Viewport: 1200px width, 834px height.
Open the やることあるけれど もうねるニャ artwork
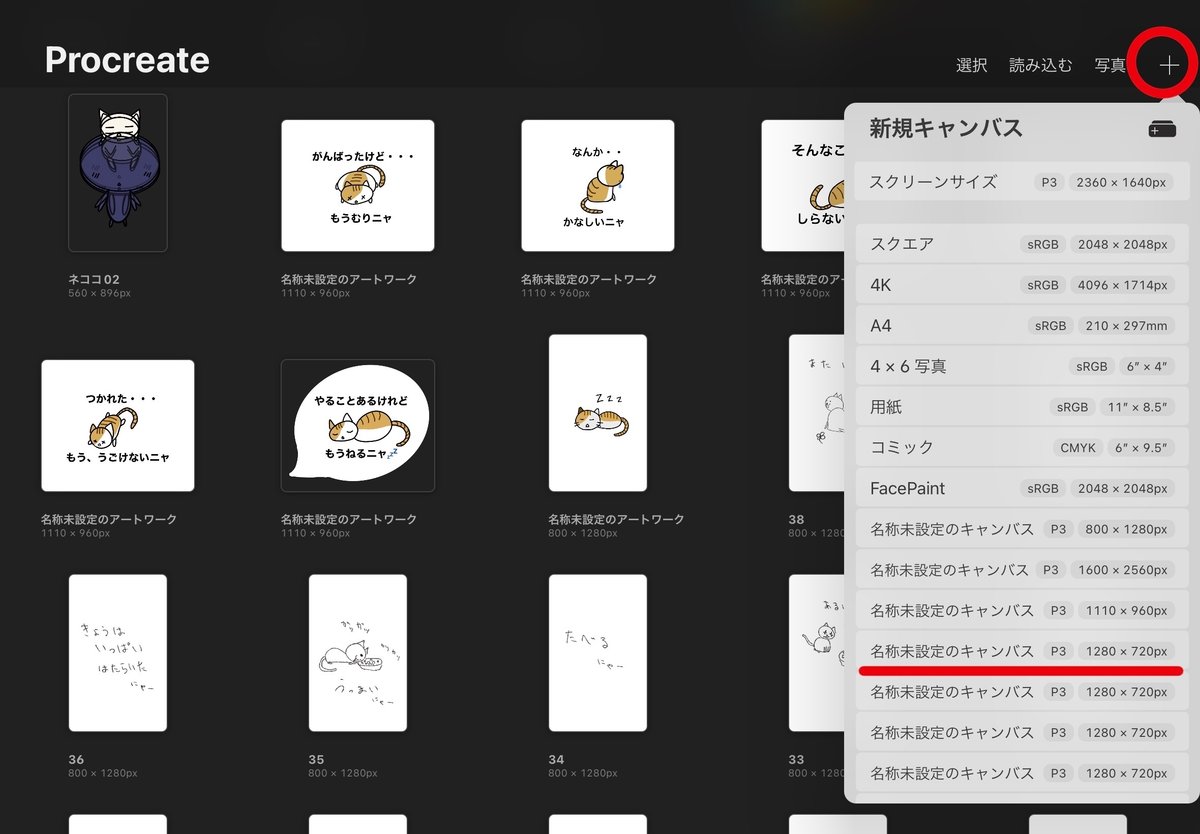click(358, 425)
